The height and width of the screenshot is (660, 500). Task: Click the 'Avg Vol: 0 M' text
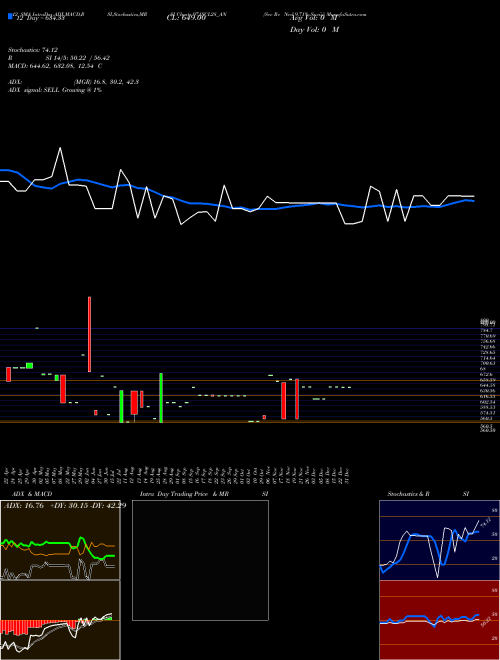314,18
